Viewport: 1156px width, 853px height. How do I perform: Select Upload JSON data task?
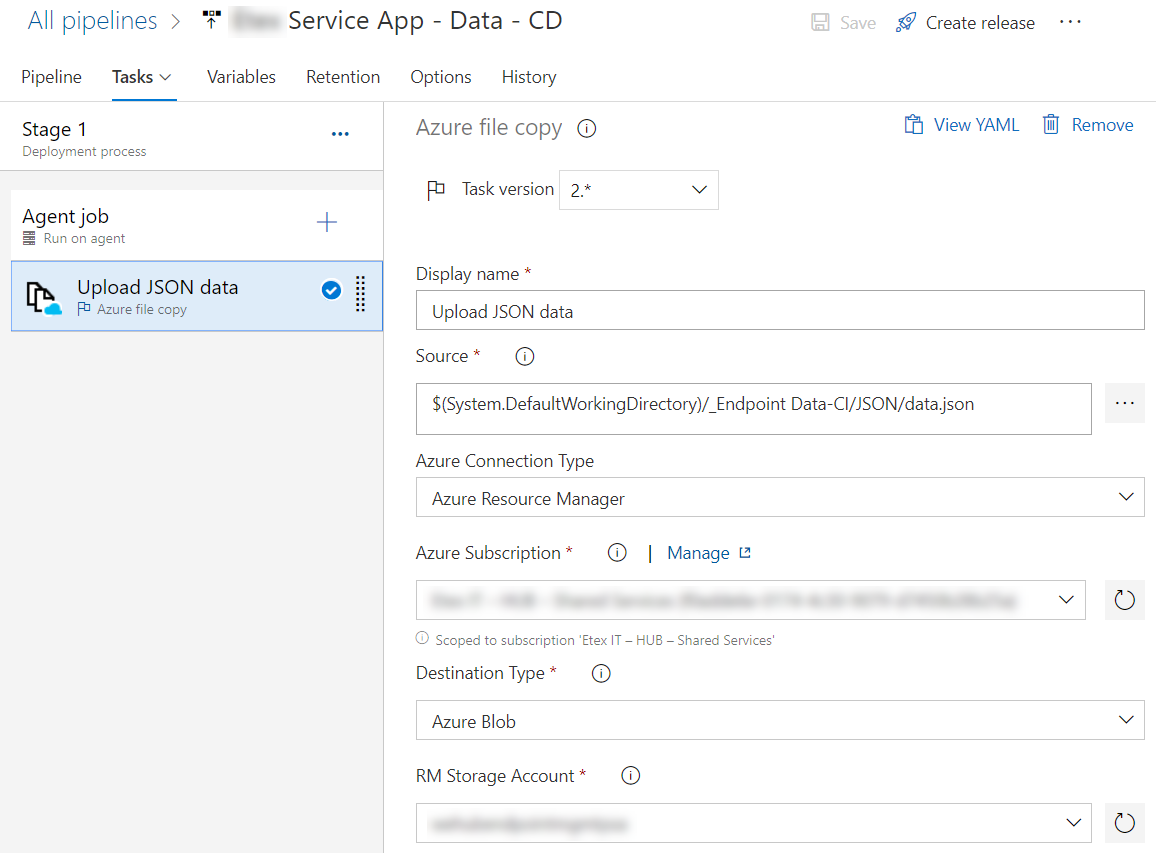pos(196,296)
